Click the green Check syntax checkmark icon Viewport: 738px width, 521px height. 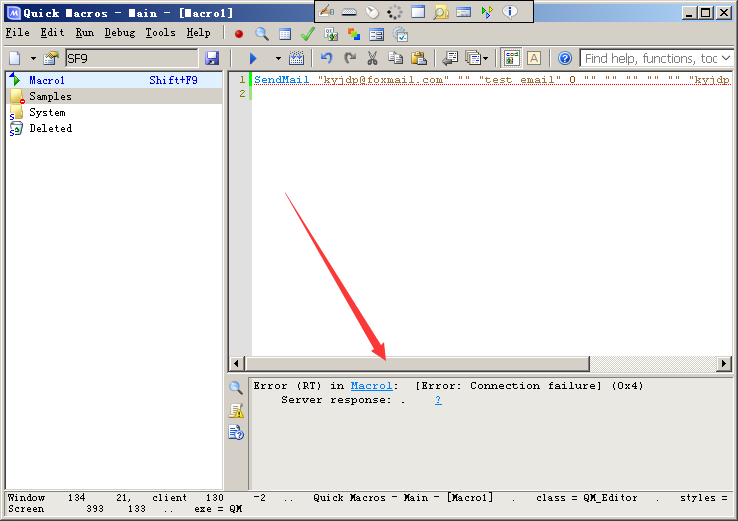click(x=308, y=33)
